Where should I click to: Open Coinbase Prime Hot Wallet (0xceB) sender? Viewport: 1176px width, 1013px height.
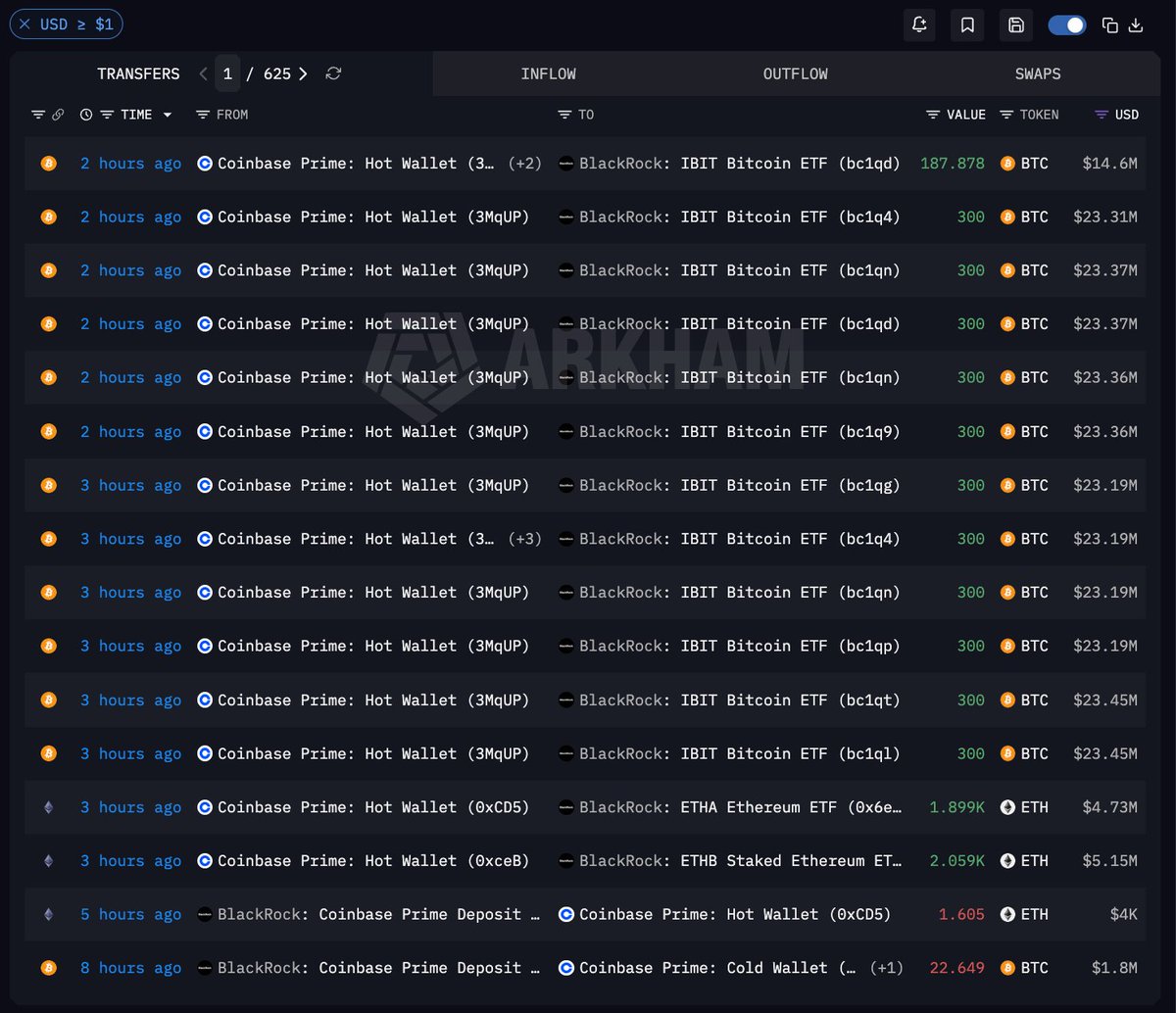tap(373, 861)
